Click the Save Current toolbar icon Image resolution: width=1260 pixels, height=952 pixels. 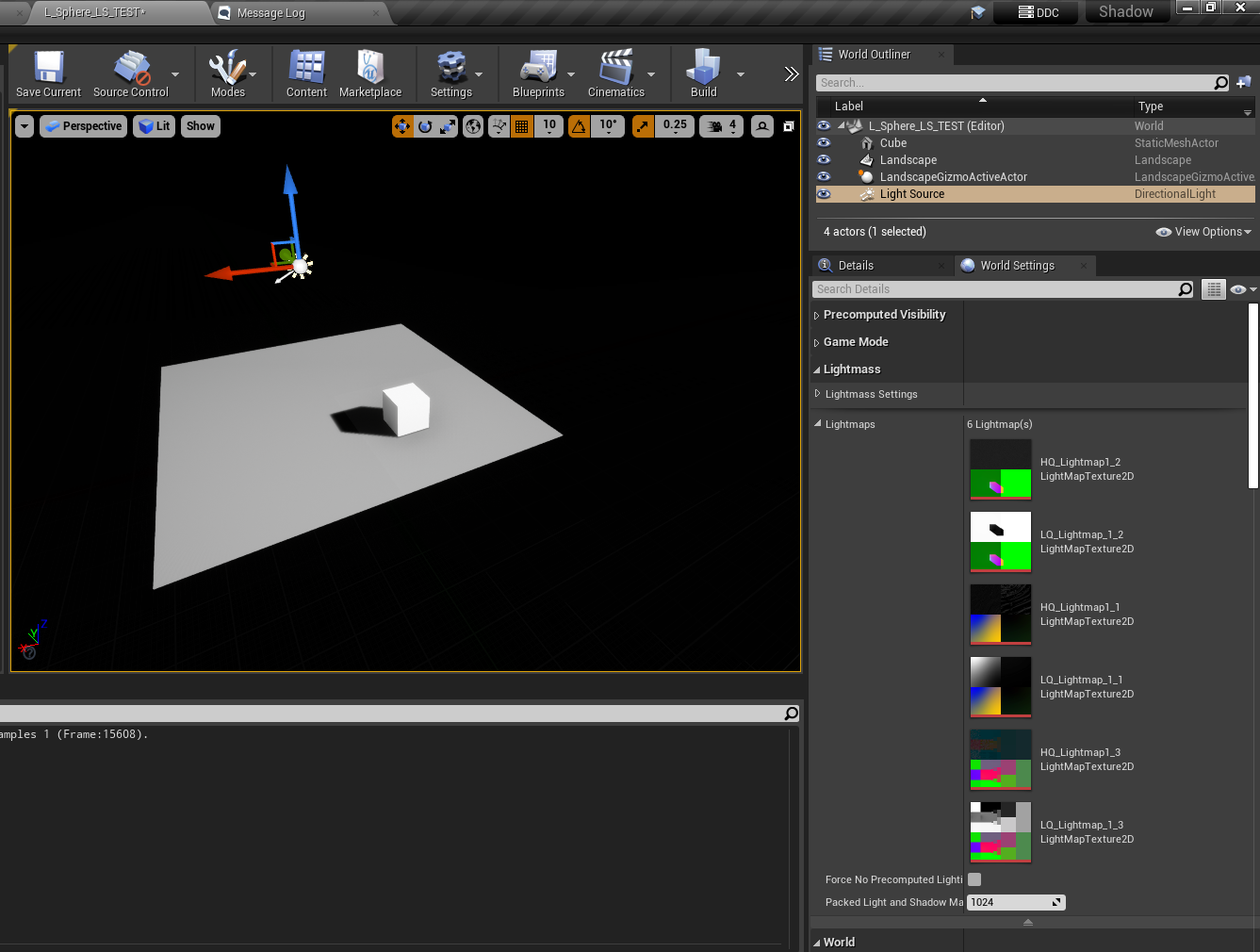pyautogui.click(x=48, y=70)
